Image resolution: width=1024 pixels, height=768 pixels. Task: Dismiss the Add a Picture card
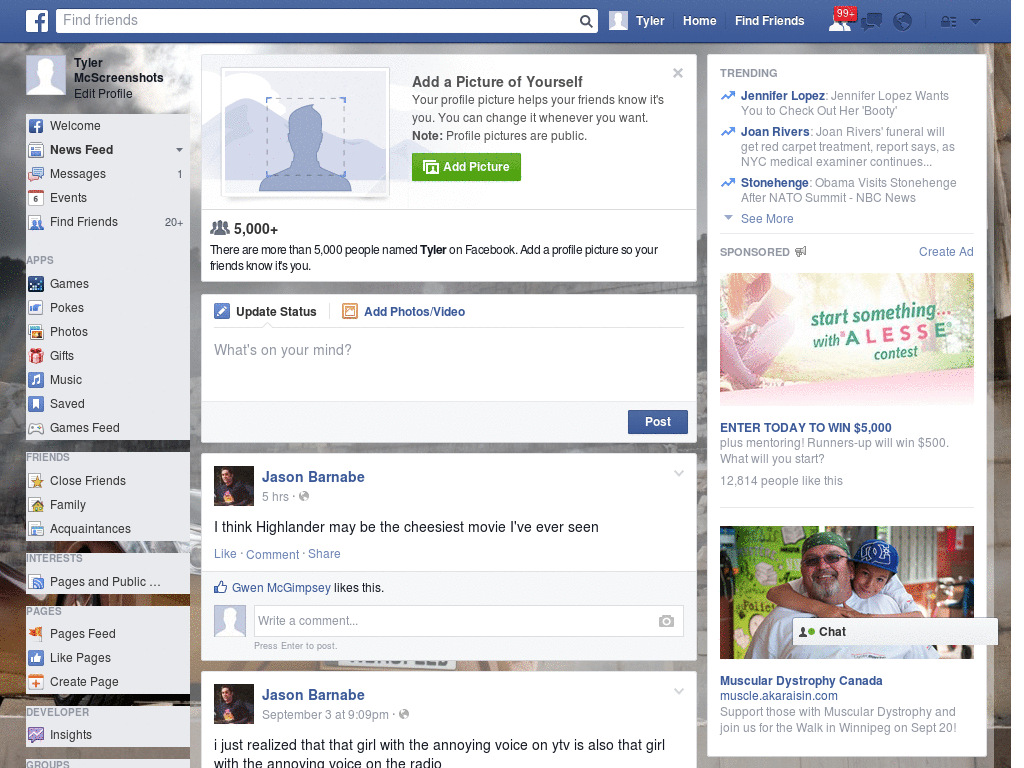(678, 73)
